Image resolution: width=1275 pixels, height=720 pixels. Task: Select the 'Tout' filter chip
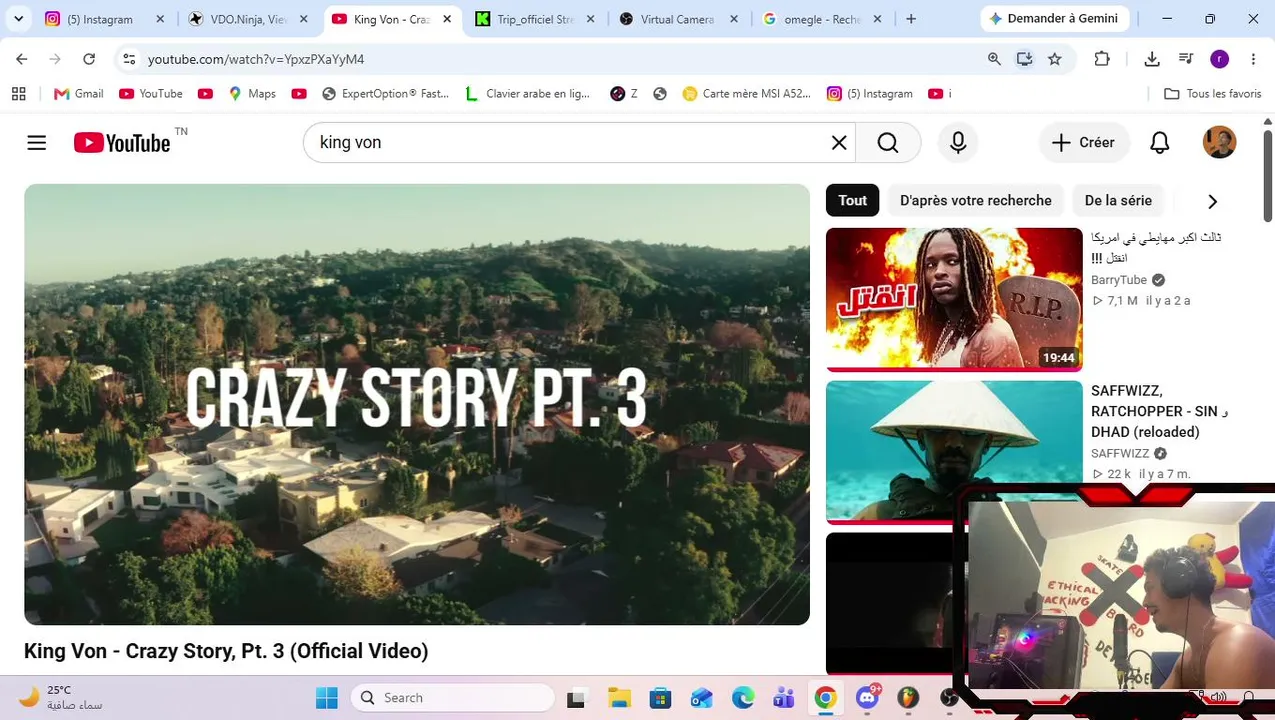[852, 201]
